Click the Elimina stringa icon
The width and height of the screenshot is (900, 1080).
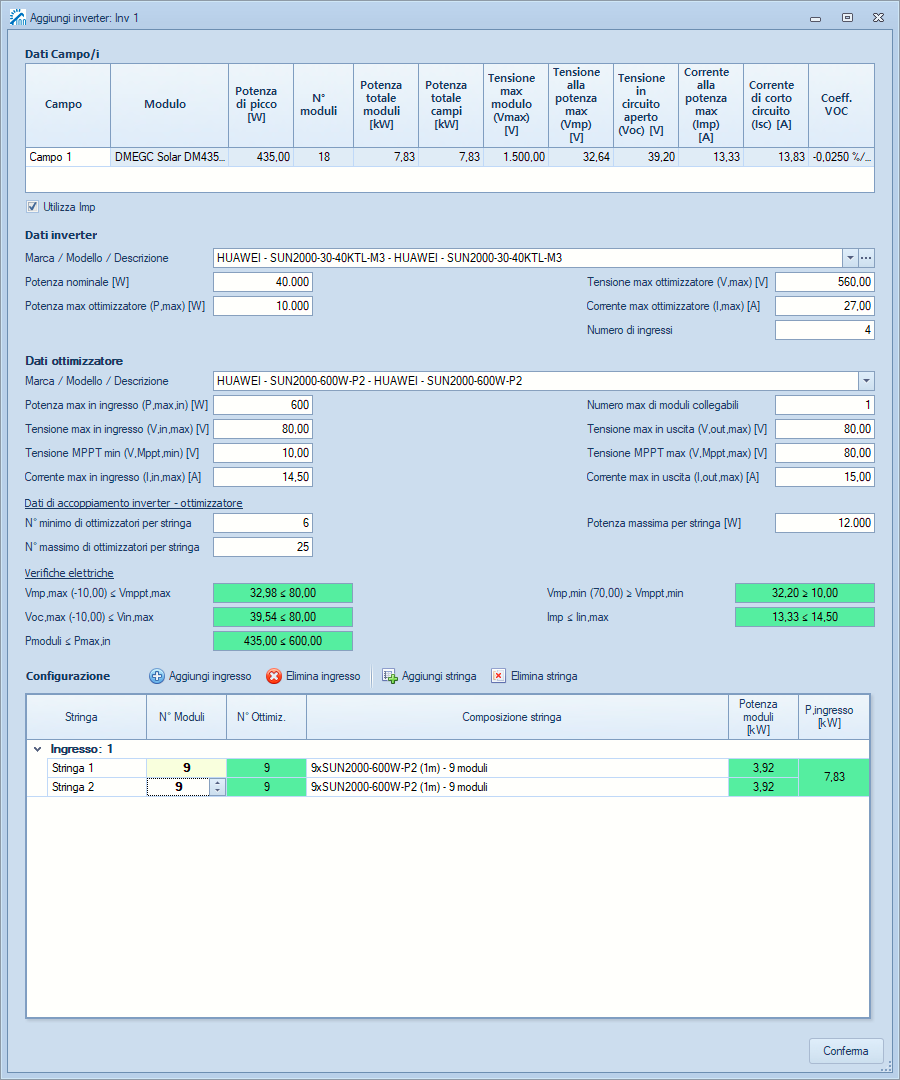point(498,676)
